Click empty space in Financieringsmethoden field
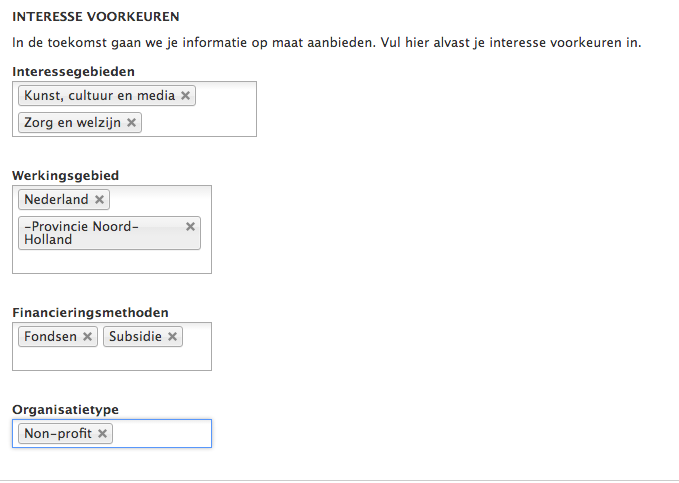679x483 pixels. (x=112, y=359)
